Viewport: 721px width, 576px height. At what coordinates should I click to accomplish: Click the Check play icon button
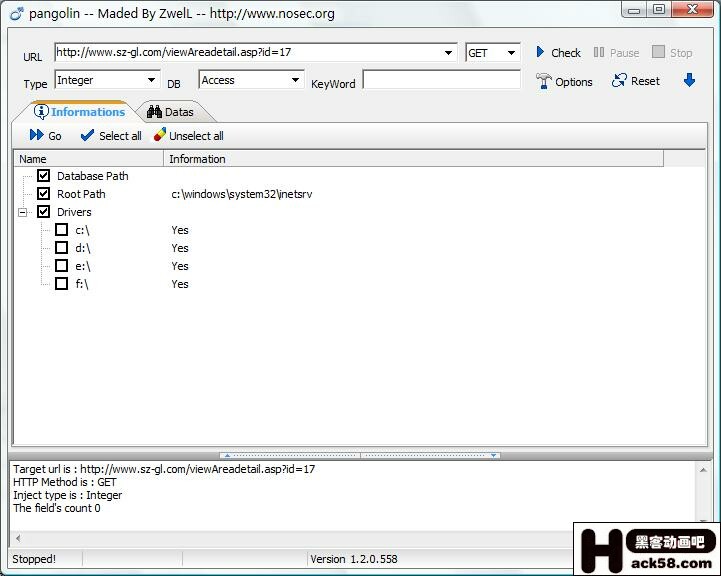tap(541, 52)
